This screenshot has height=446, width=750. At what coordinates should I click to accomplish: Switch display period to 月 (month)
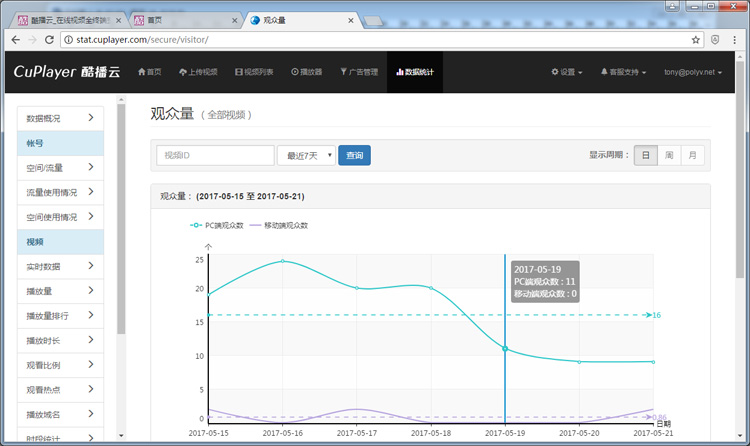pos(692,155)
